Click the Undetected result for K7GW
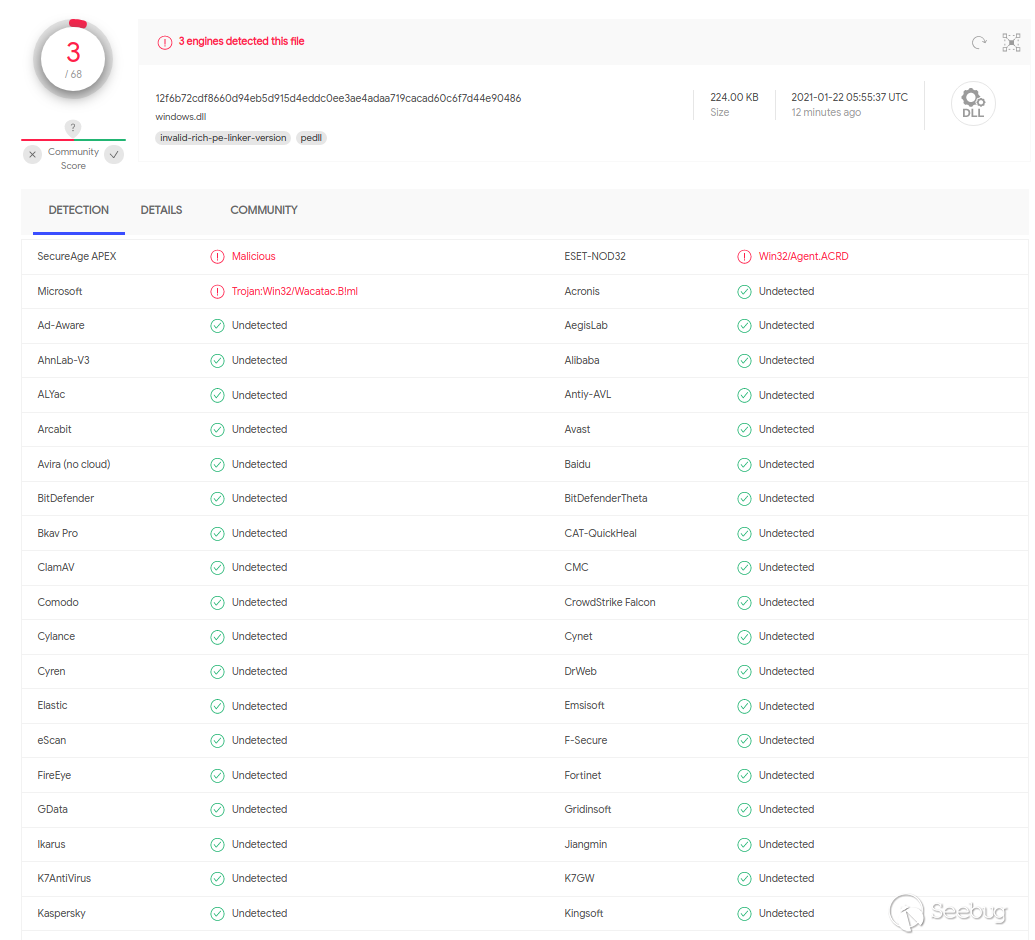The height and width of the screenshot is (940, 1035). pyautogui.click(x=786, y=879)
